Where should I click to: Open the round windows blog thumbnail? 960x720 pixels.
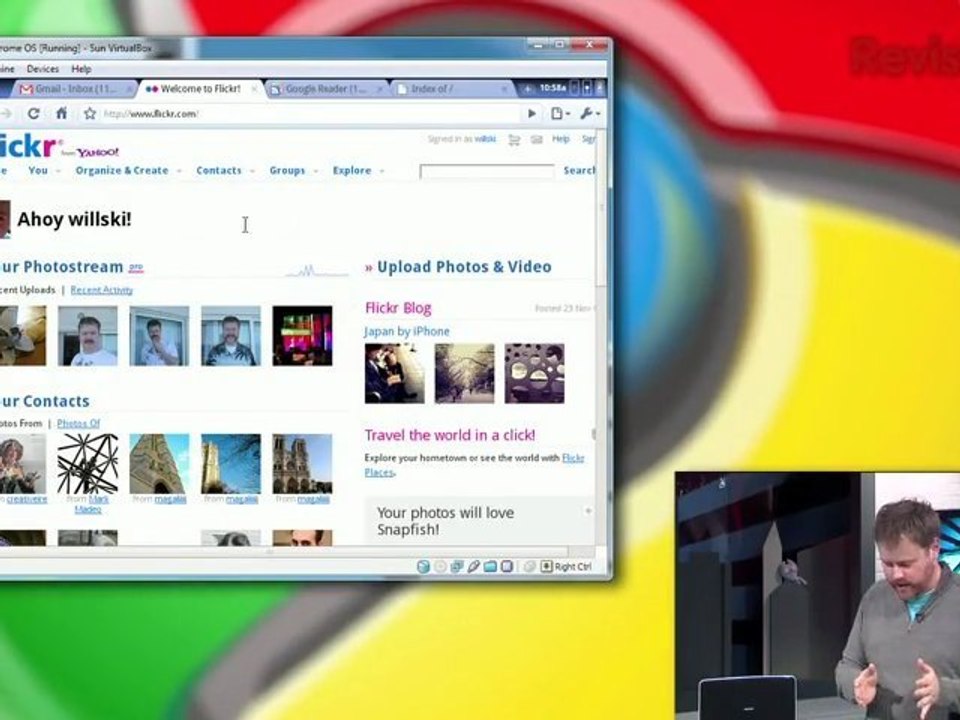tap(534, 373)
